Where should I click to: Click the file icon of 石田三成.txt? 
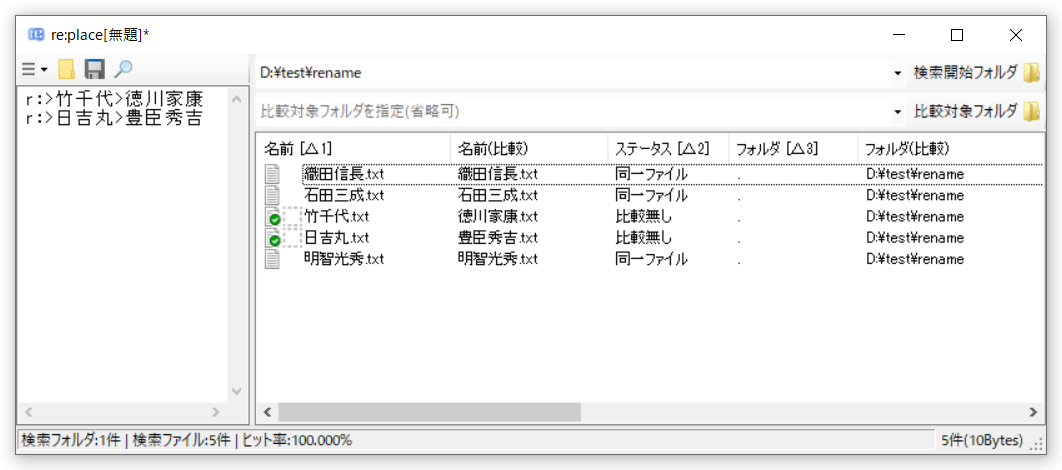point(272,196)
